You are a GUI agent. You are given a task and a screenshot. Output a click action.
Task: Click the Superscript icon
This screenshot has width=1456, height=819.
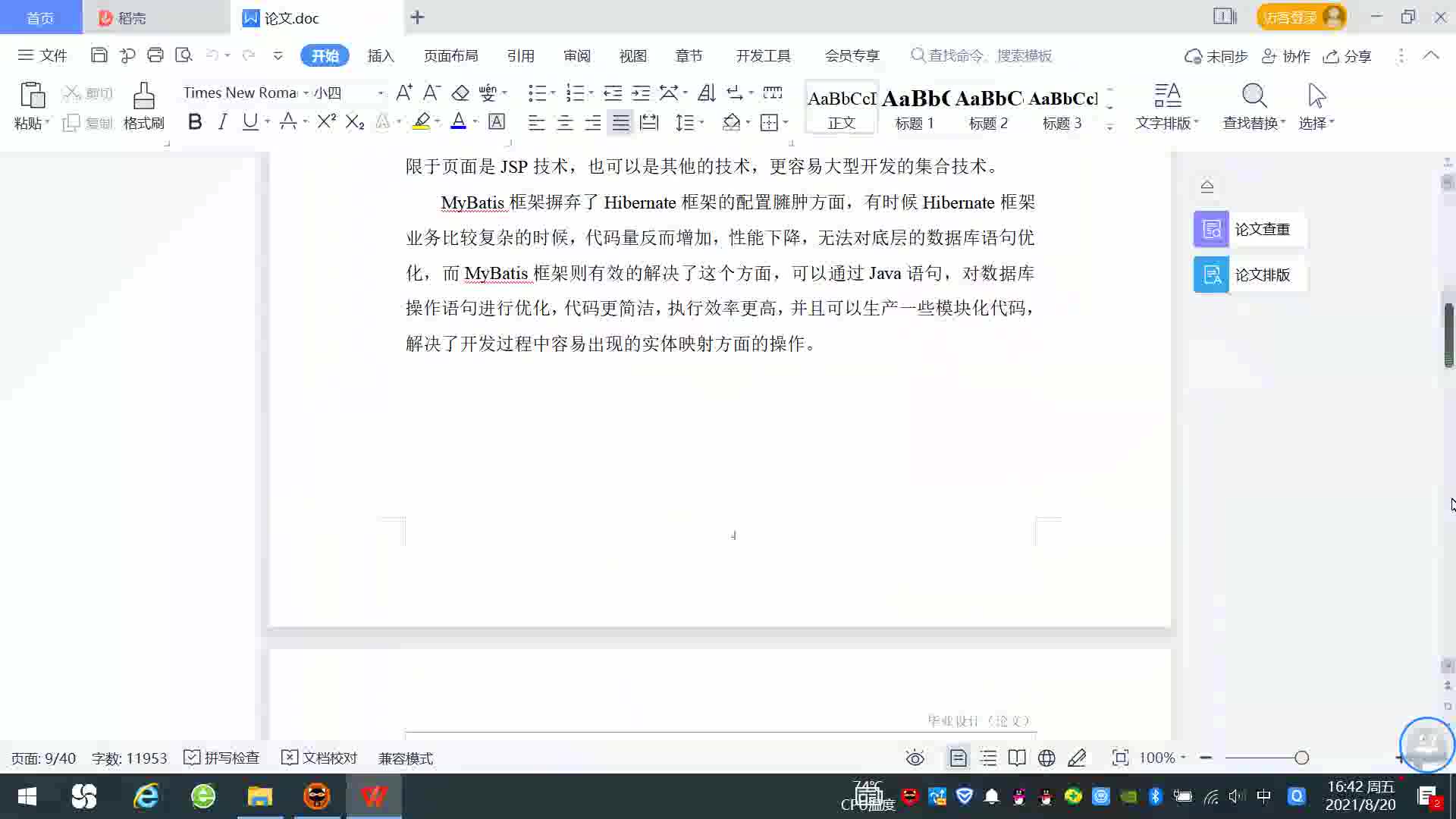(x=326, y=122)
